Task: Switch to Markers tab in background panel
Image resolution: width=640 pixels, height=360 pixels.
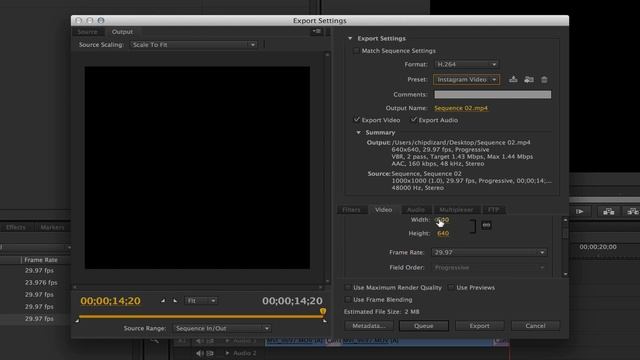Action: click(52, 227)
